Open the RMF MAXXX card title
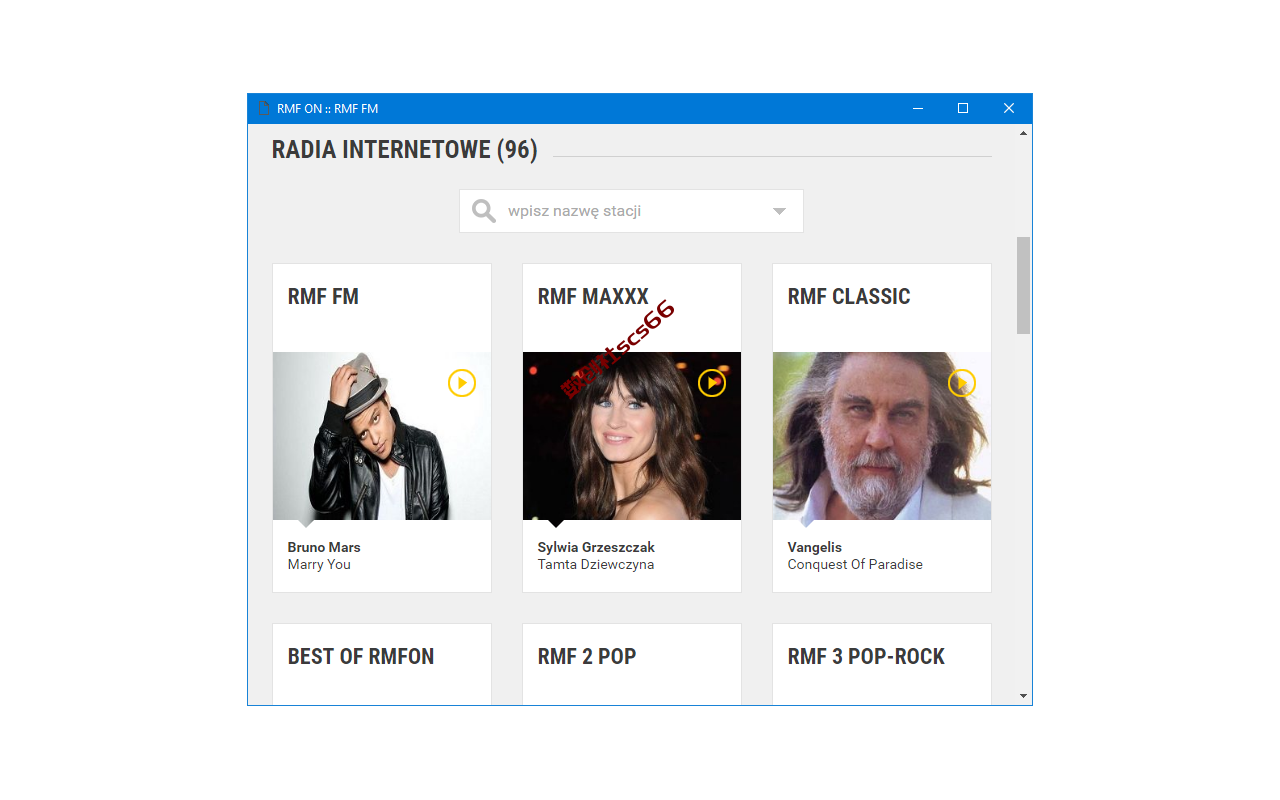Image resolution: width=1280 pixels, height=800 pixels. [593, 296]
